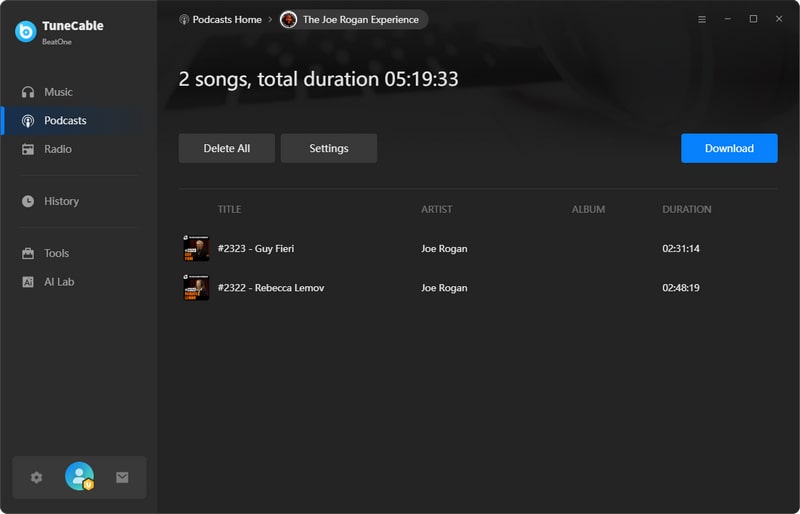This screenshot has width=800, height=514.
Task: Click Joe Rogan artist in Rebecca Lemov row
Action: click(444, 288)
